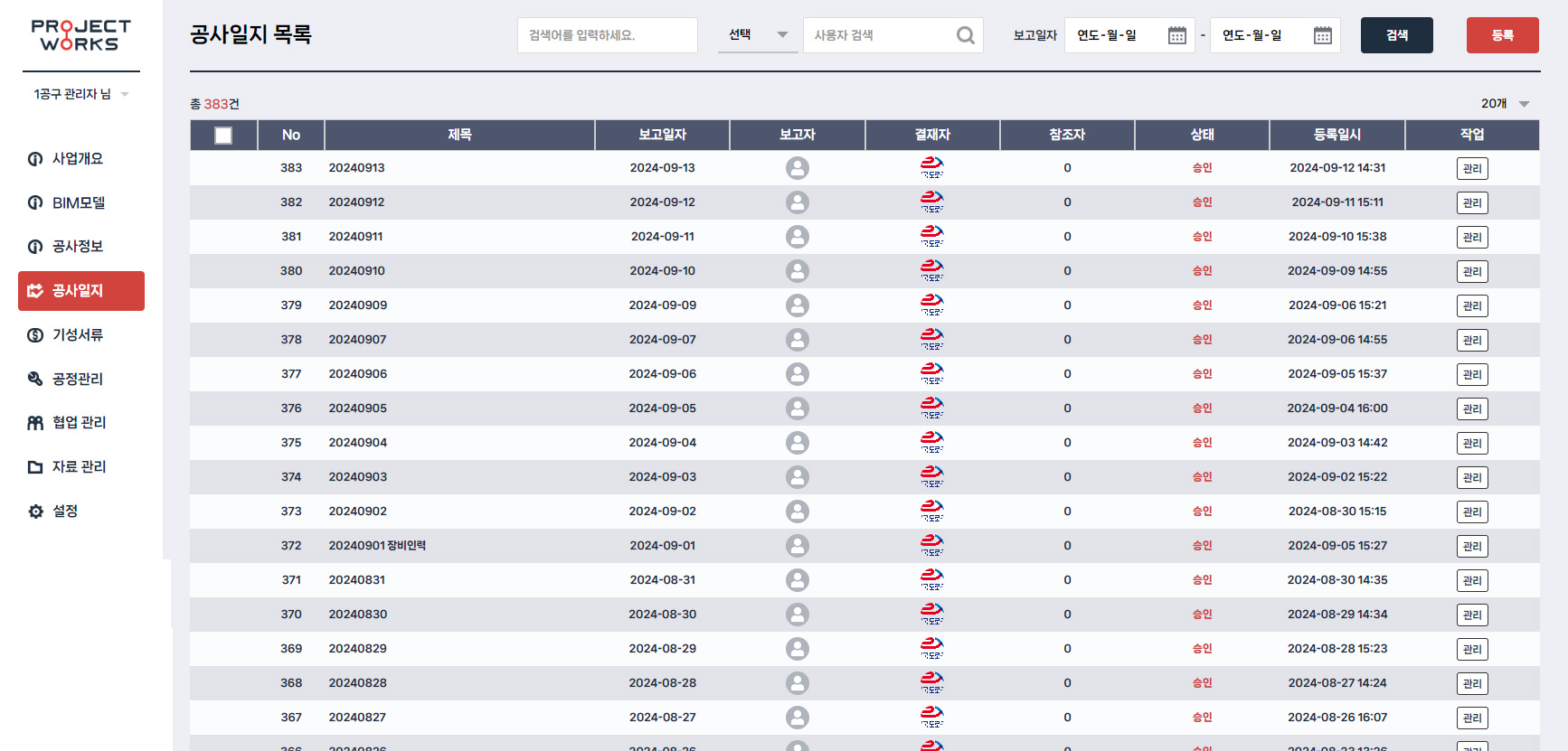Expand the 선택 search type dropdown
The width and height of the screenshot is (1568, 751).
click(758, 35)
